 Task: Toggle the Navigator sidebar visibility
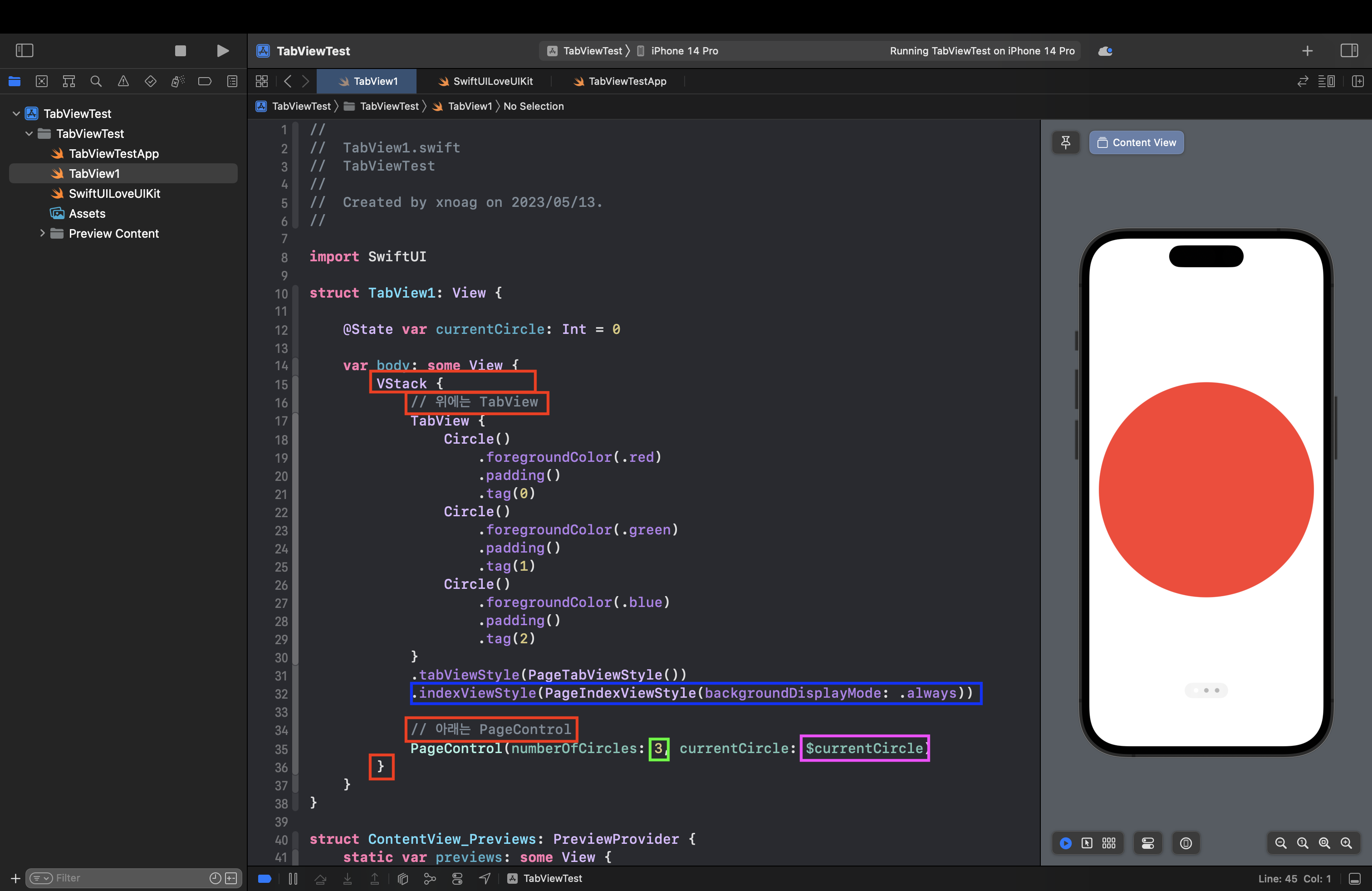click(24, 51)
